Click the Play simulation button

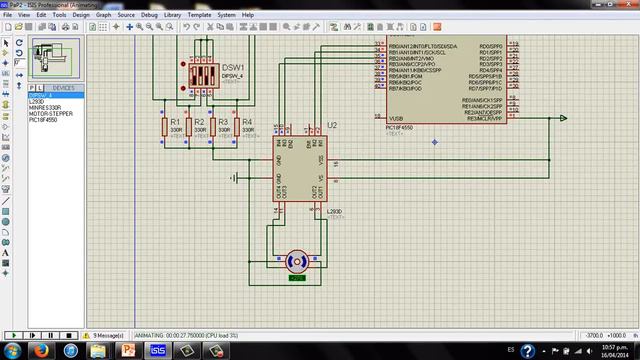pyautogui.click(x=13, y=335)
